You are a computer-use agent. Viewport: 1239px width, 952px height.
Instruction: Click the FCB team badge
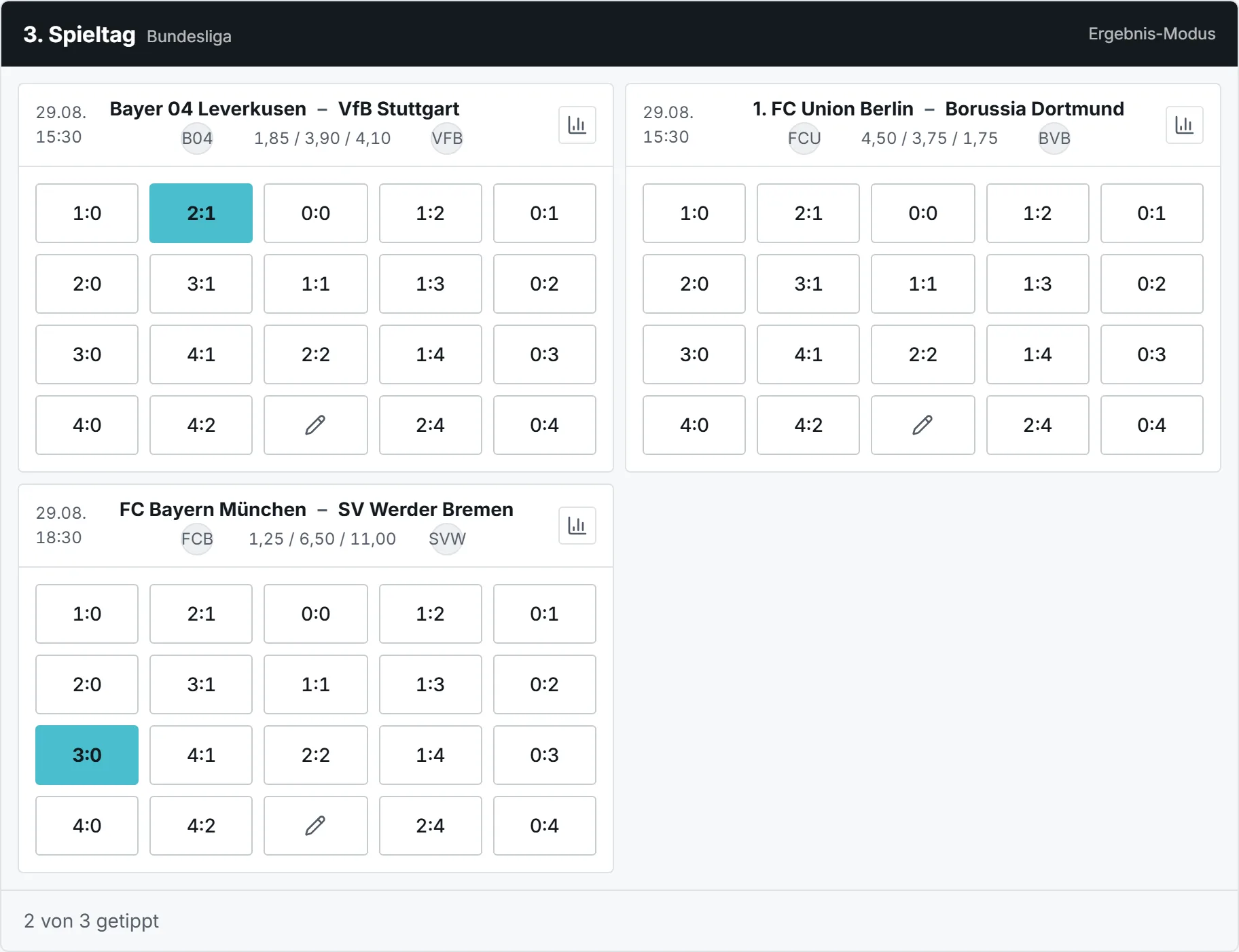(197, 539)
